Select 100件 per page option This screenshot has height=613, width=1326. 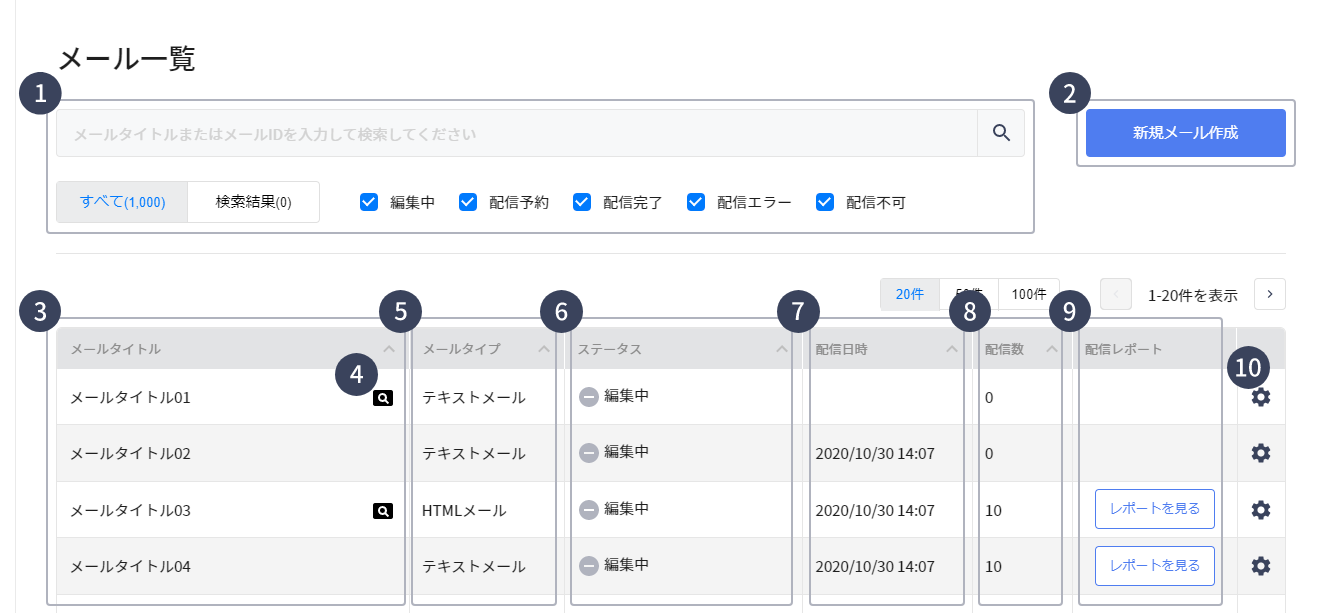(1029, 294)
